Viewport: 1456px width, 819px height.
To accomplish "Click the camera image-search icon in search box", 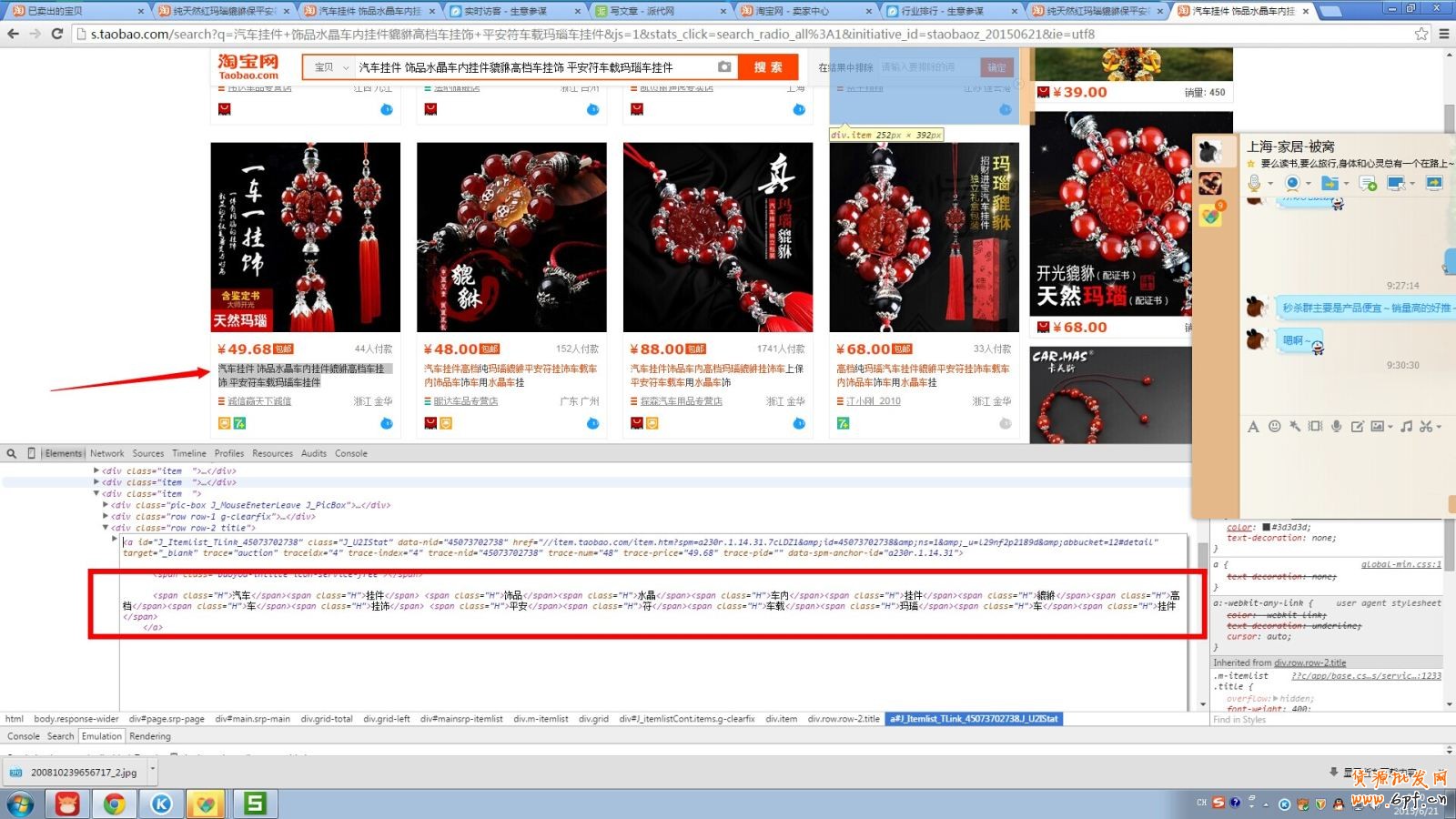I will pos(723,66).
